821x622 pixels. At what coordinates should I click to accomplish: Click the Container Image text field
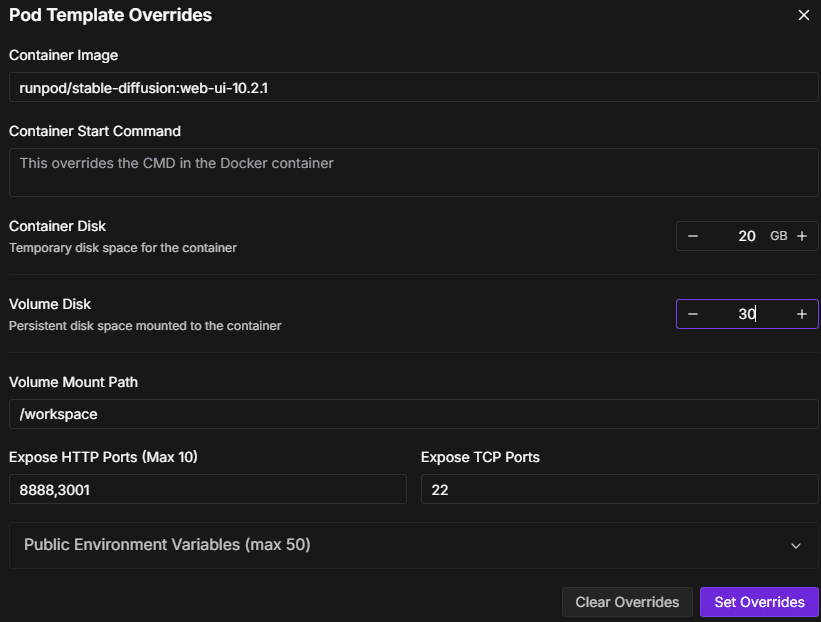point(413,88)
